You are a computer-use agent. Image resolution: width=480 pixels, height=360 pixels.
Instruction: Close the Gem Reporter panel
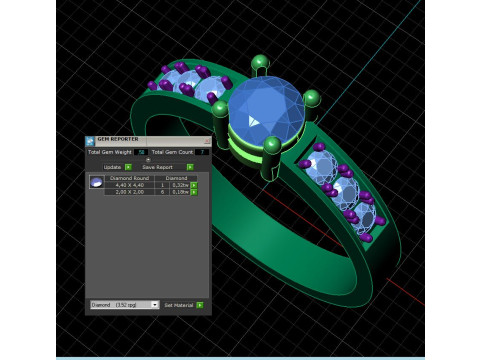click(207, 141)
